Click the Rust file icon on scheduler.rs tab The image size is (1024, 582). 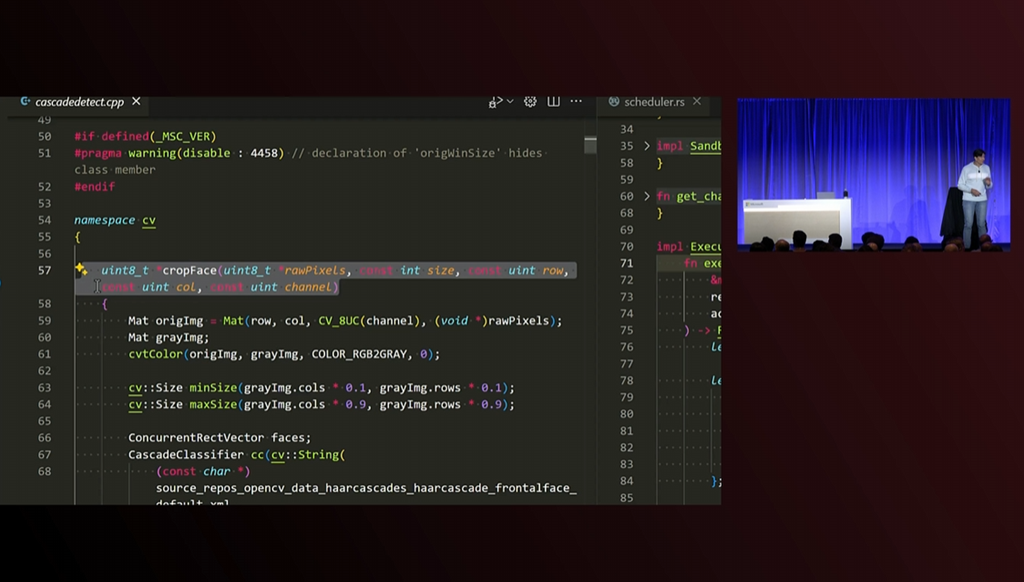pyautogui.click(x=614, y=102)
